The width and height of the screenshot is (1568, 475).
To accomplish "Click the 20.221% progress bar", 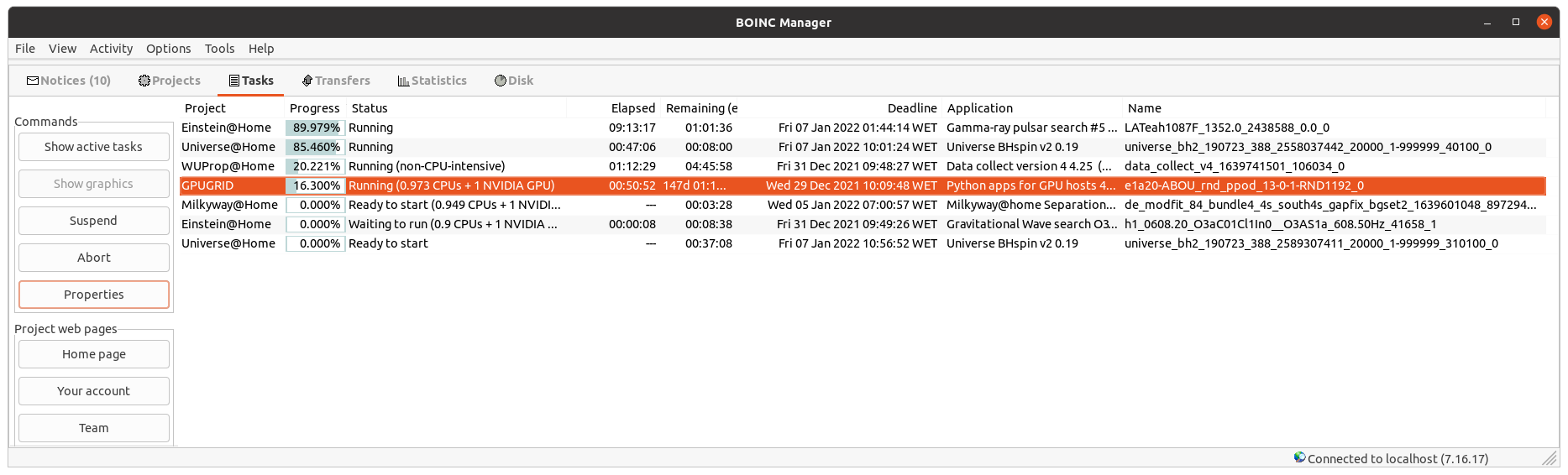I will [x=316, y=166].
